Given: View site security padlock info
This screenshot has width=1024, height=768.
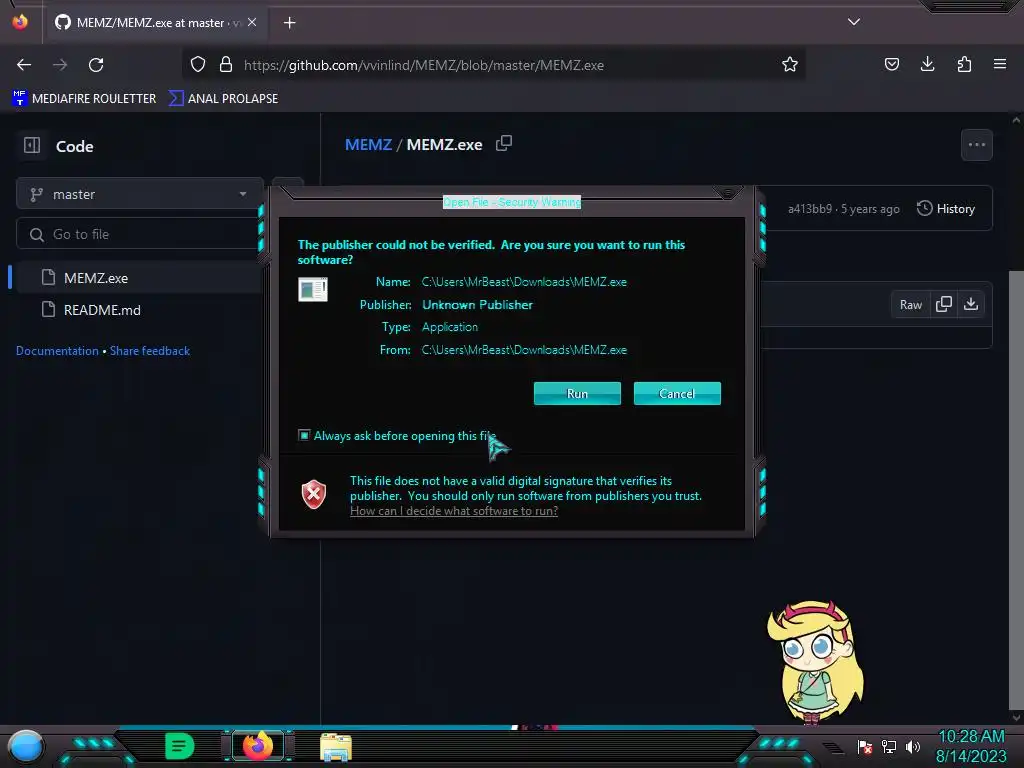Looking at the screenshot, I should click(x=226, y=64).
